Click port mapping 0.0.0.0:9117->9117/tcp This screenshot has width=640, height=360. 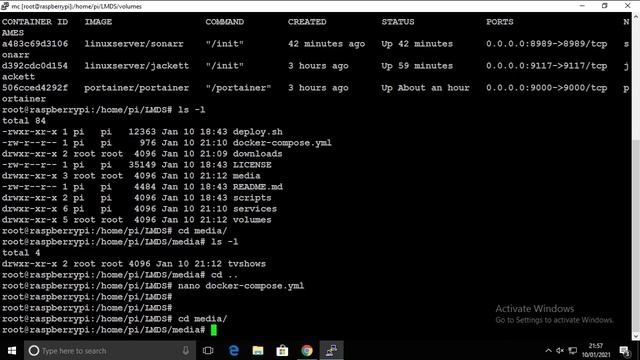(547, 66)
